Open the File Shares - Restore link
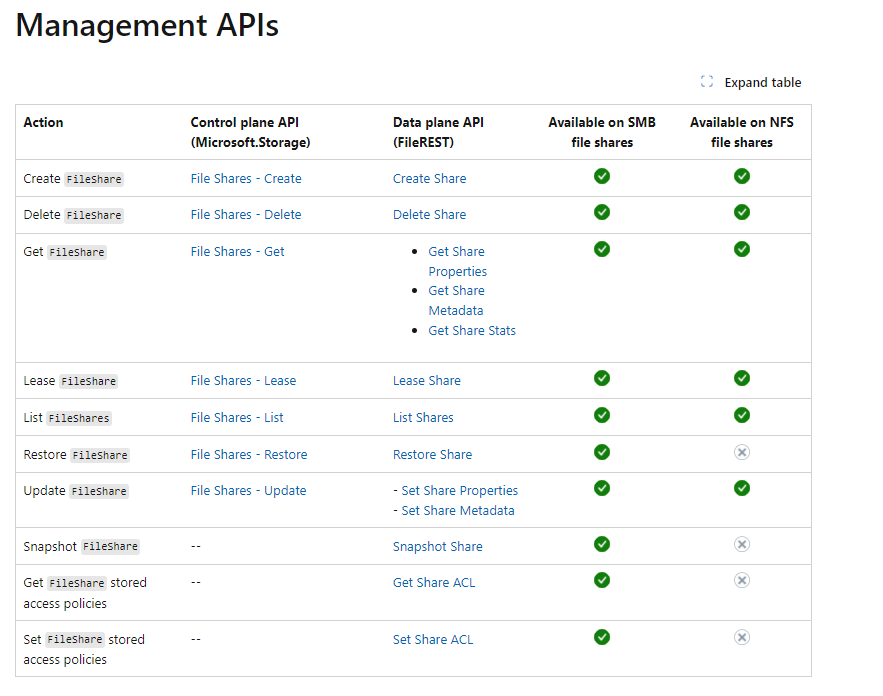The height and width of the screenshot is (696, 883). pyautogui.click(x=249, y=455)
